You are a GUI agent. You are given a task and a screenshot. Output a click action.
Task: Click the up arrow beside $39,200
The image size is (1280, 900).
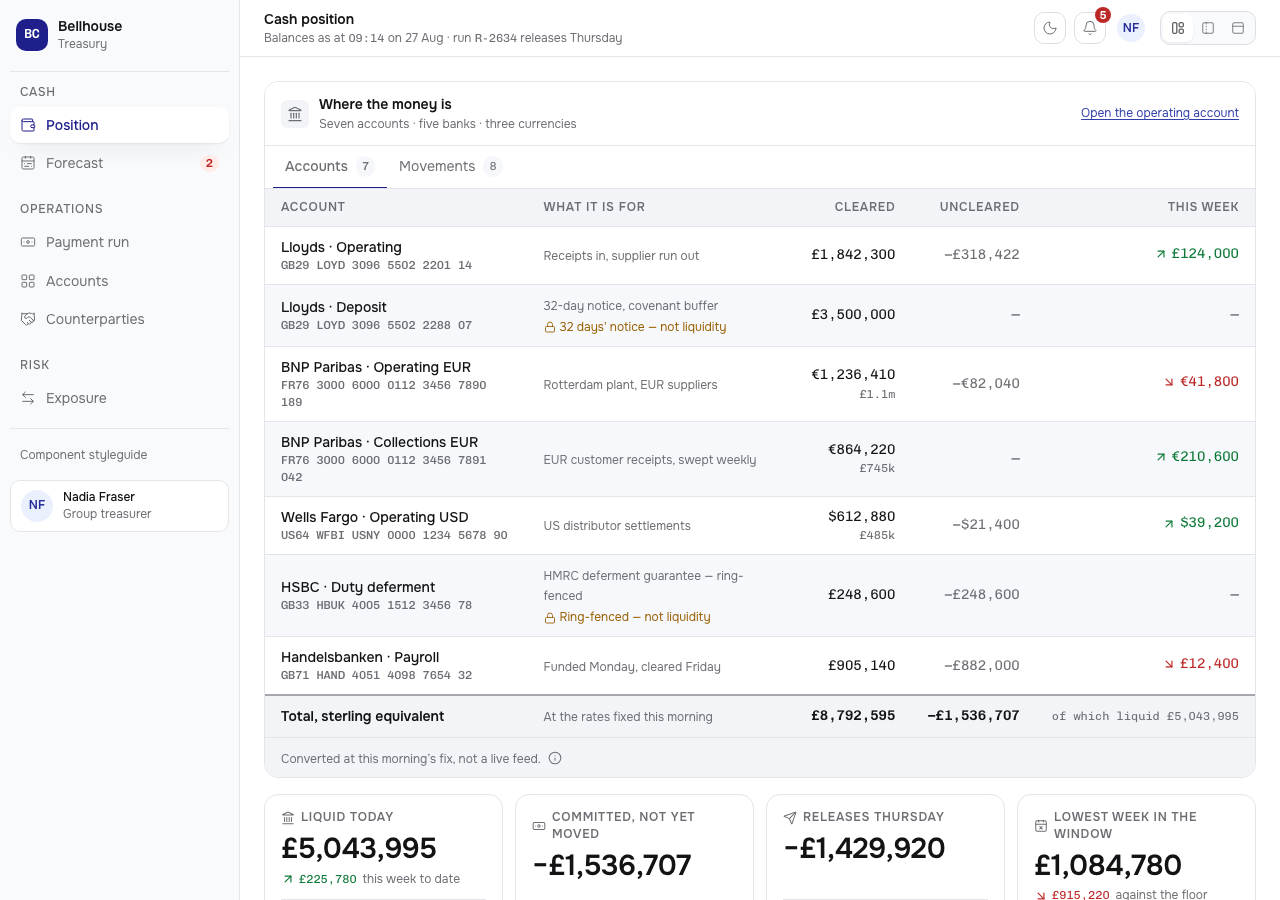click(1169, 523)
